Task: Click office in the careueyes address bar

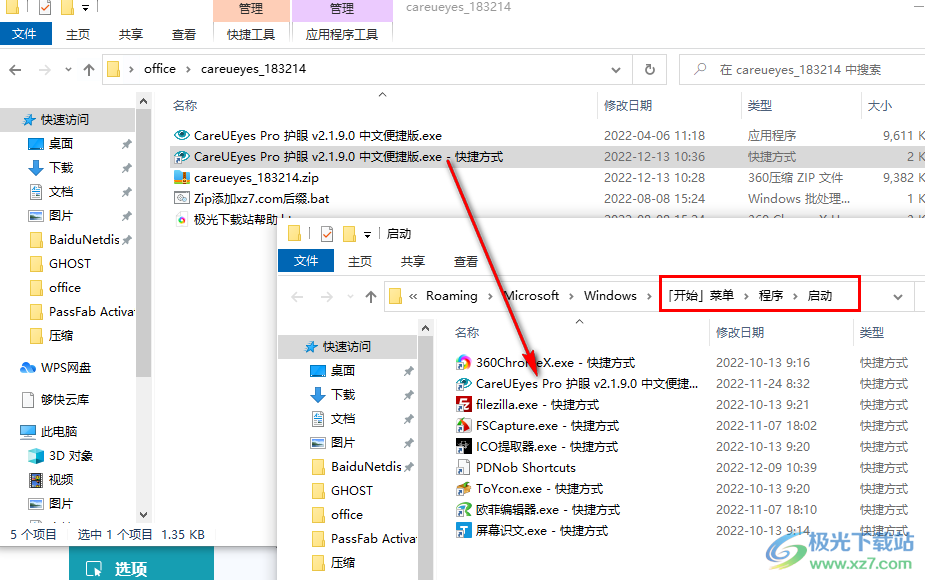Action: [160, 69]
